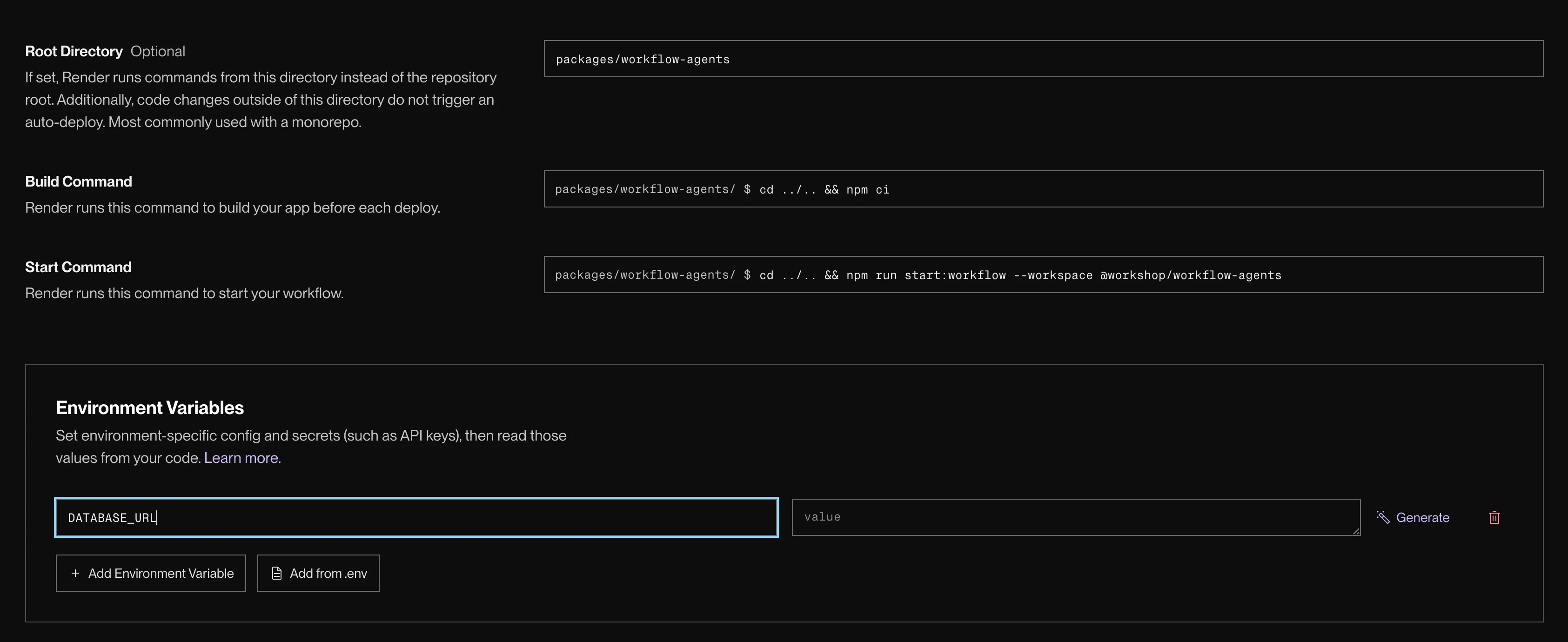
Task: Click the trash icon to delete DATABASE_URL variable
Action: 1494,517
